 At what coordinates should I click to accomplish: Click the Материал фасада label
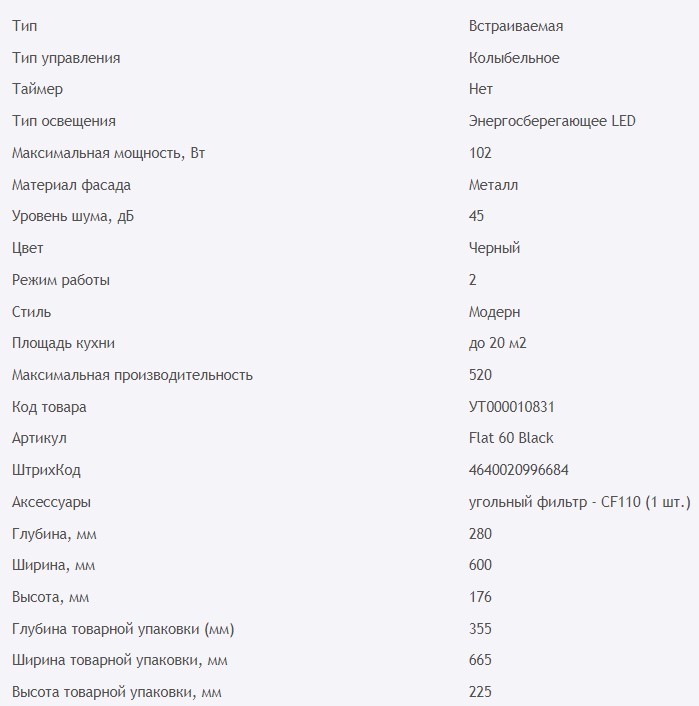coord(71,185)
